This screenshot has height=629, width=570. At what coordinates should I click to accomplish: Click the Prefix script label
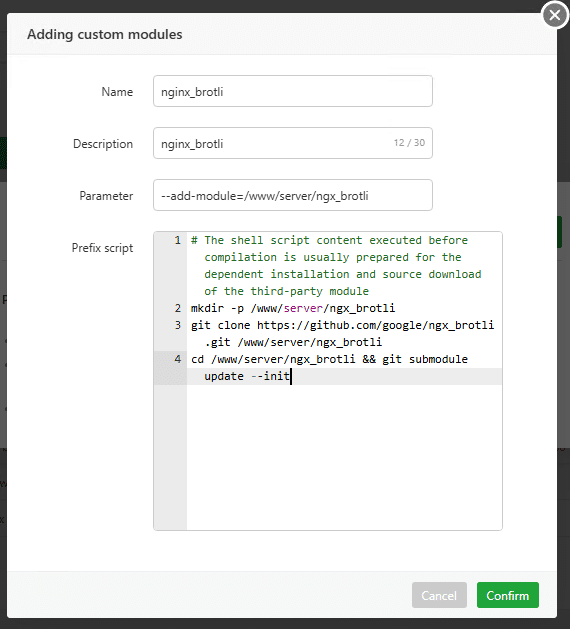(x=102, y=248)
